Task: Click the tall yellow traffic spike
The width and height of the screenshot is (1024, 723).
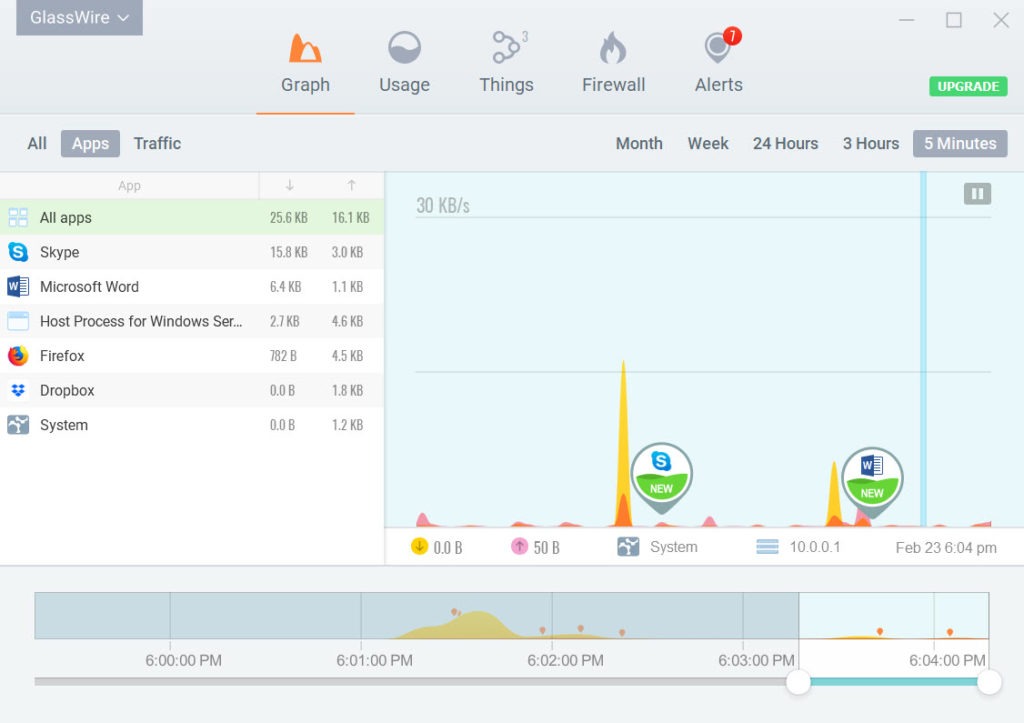Action: tap(624, 444)
